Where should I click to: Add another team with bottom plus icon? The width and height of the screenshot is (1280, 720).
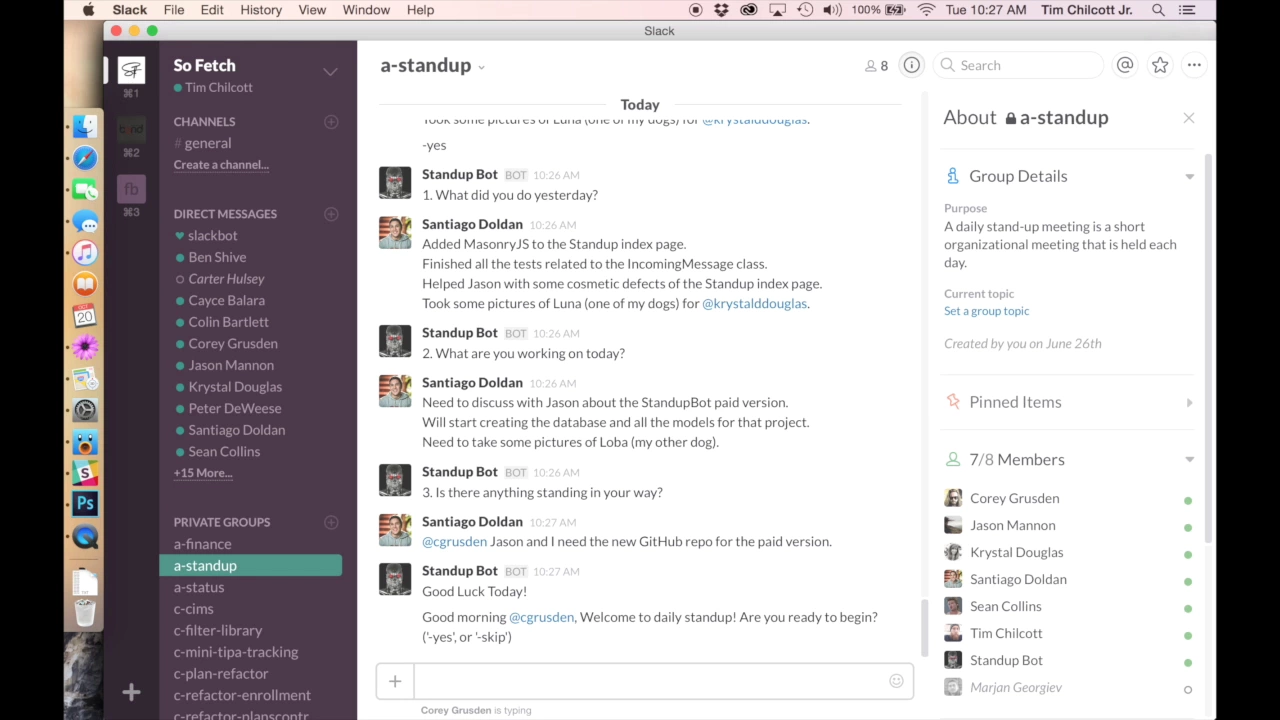click(x=131, y=692)
